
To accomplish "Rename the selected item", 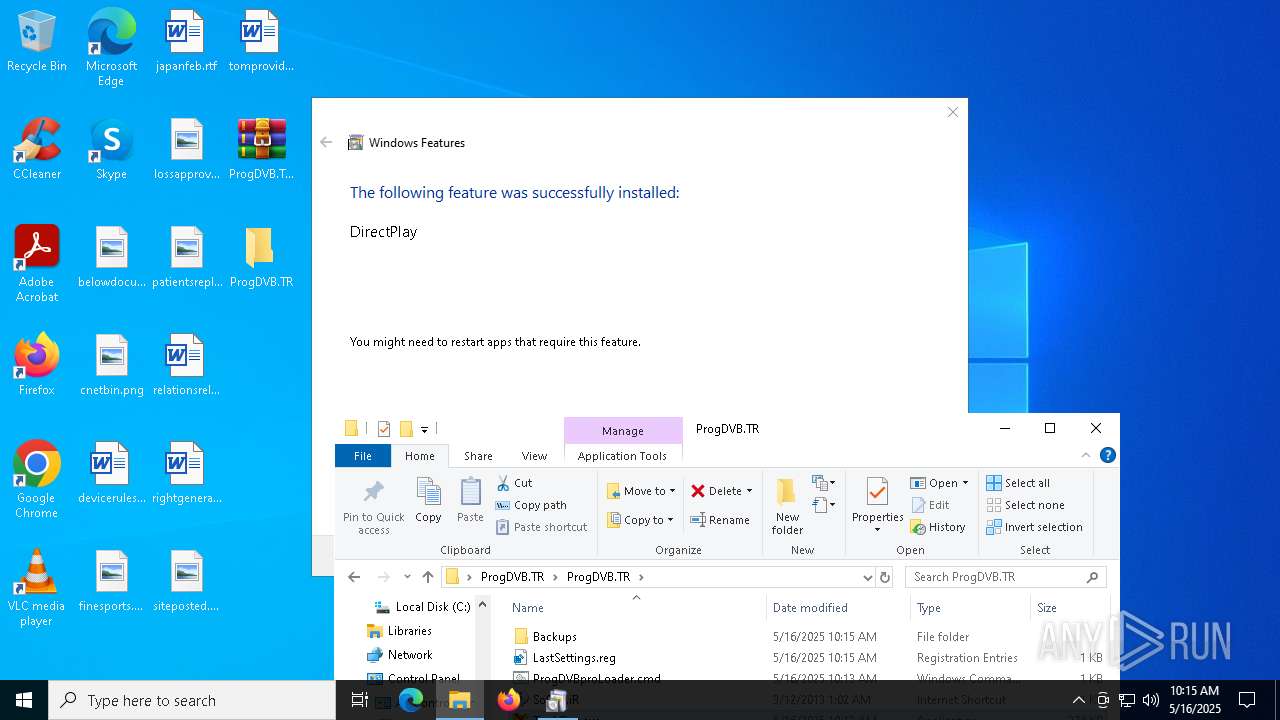I will pyautogui.click(x=720, y=520).
